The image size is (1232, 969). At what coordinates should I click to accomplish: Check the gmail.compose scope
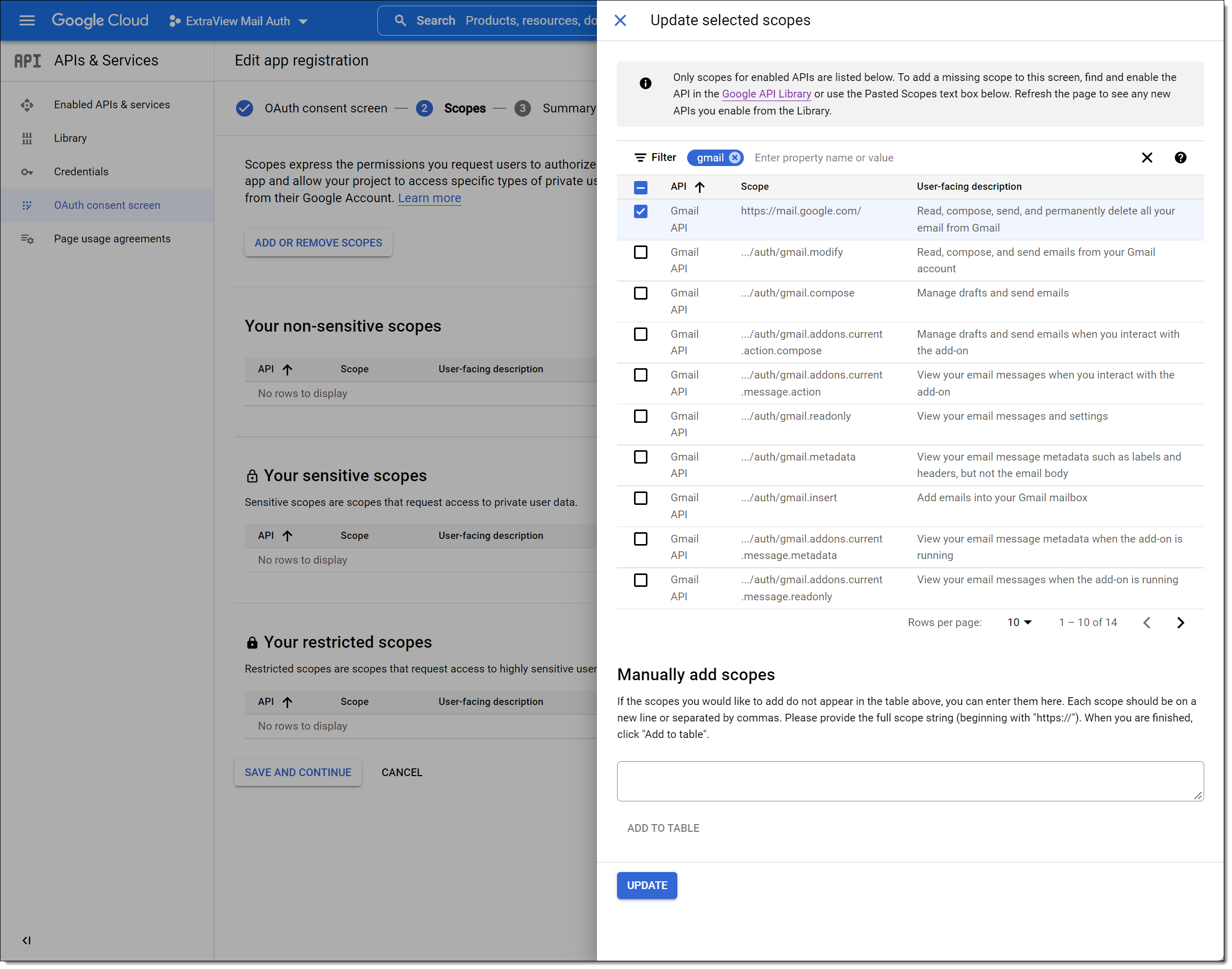(641, 293)
